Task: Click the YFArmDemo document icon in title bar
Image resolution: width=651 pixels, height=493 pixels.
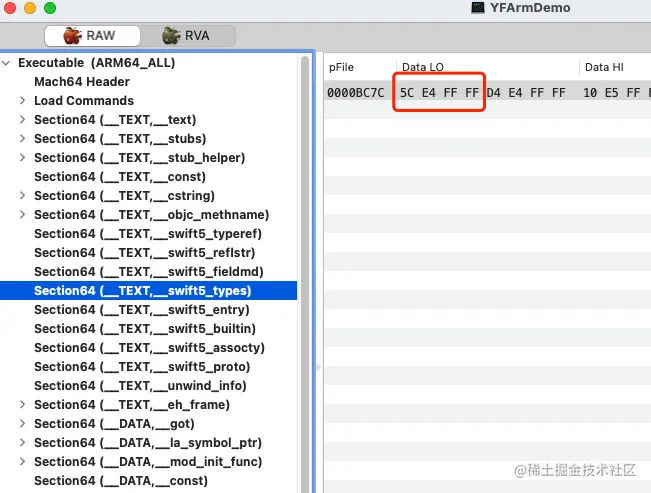Action: pyautogui.click(x=478, y=7)
